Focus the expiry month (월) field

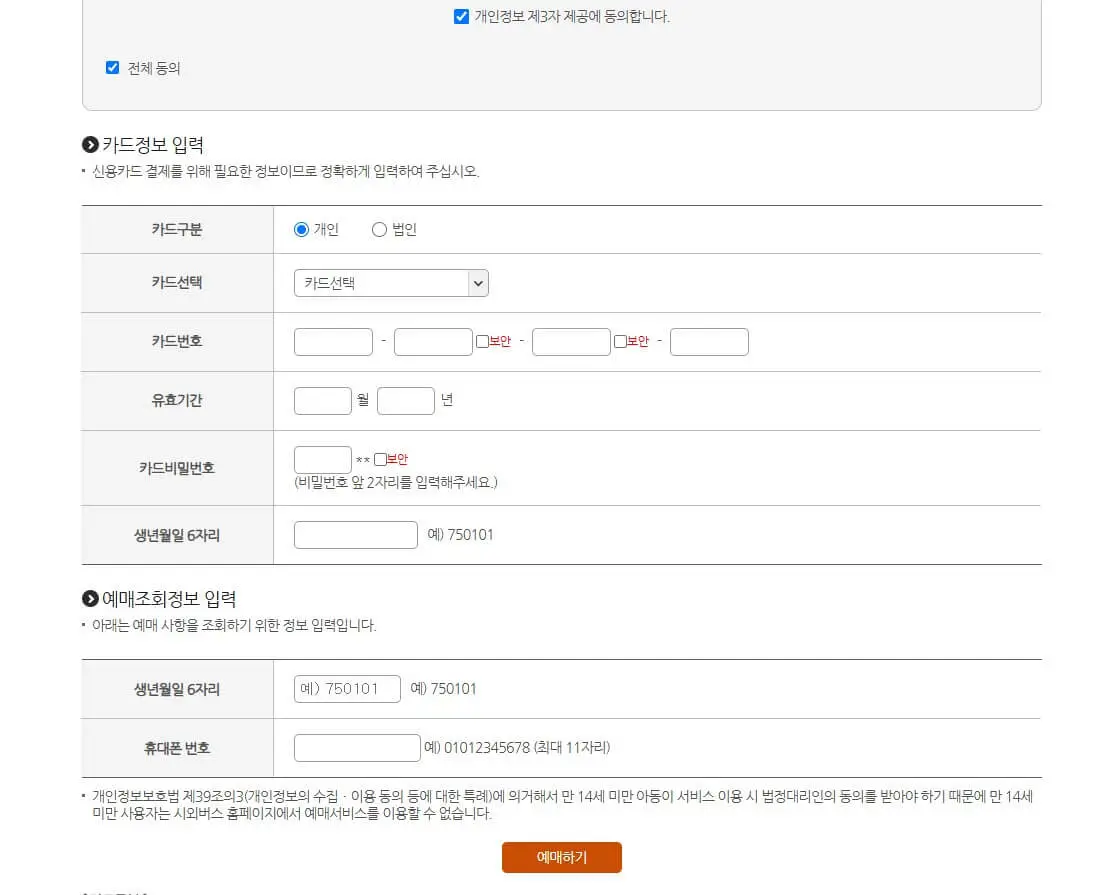[323, 401]
